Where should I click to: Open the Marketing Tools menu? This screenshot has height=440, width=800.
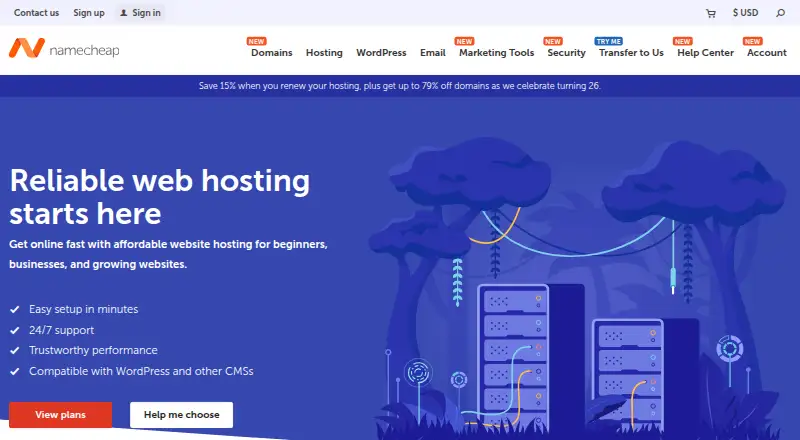click(x=496, y=53)
